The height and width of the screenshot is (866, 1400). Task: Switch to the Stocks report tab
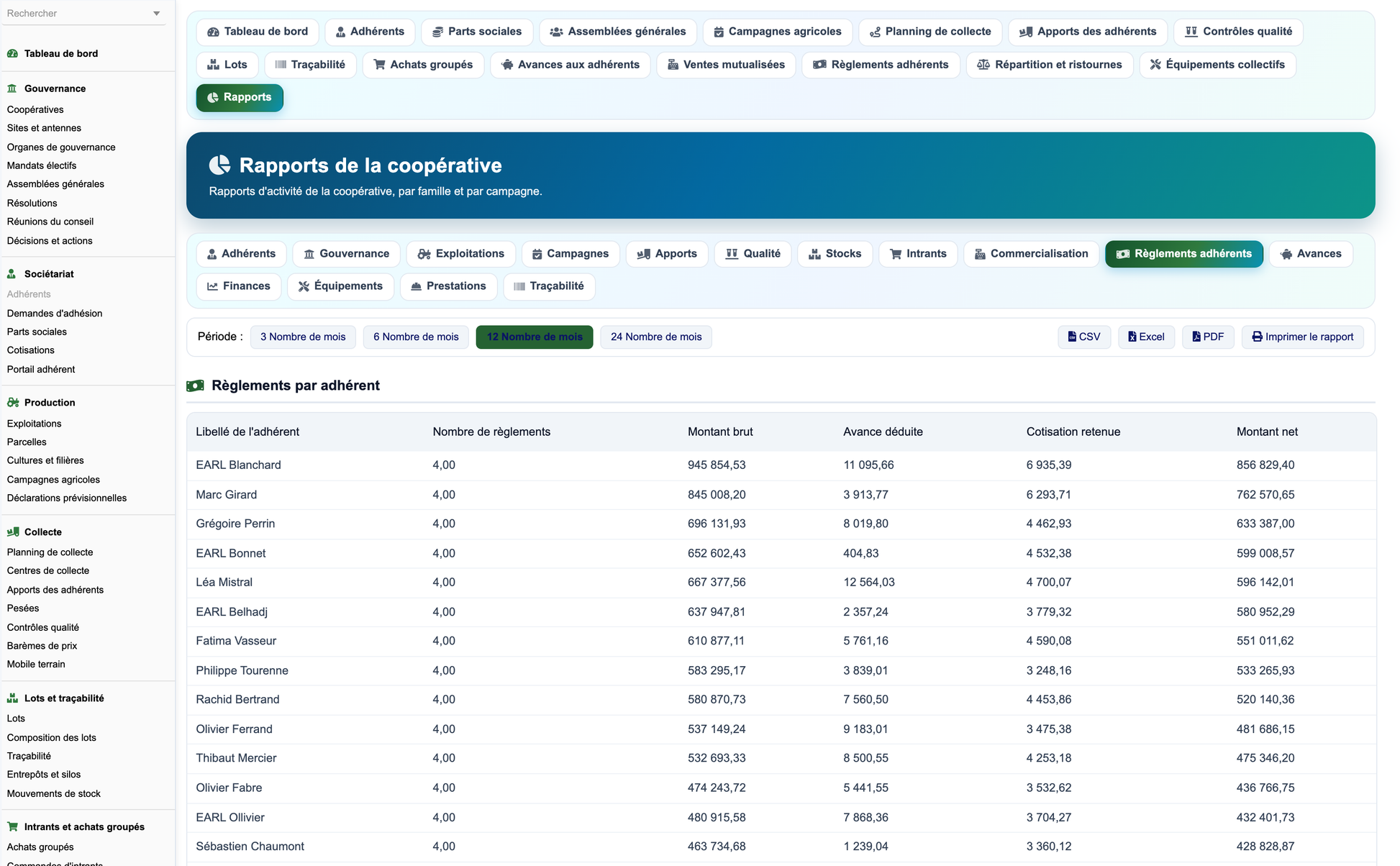835,254
